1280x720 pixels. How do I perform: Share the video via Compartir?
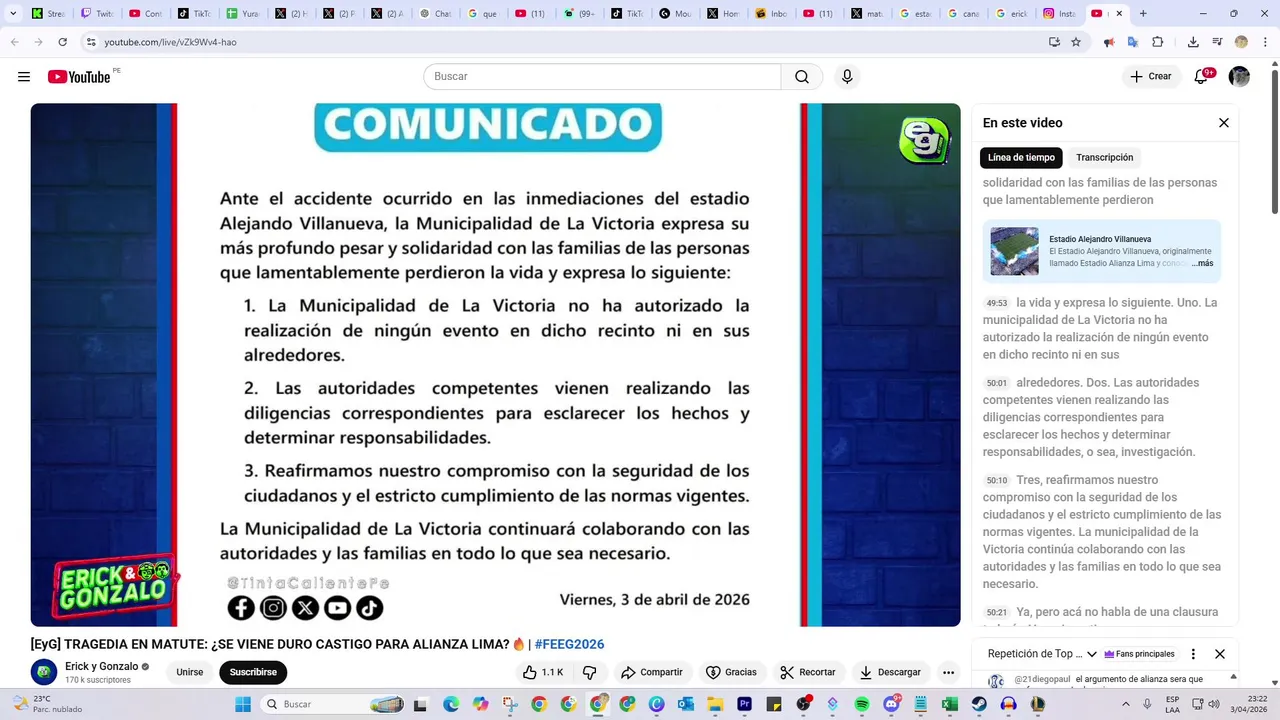coord(651,673)
